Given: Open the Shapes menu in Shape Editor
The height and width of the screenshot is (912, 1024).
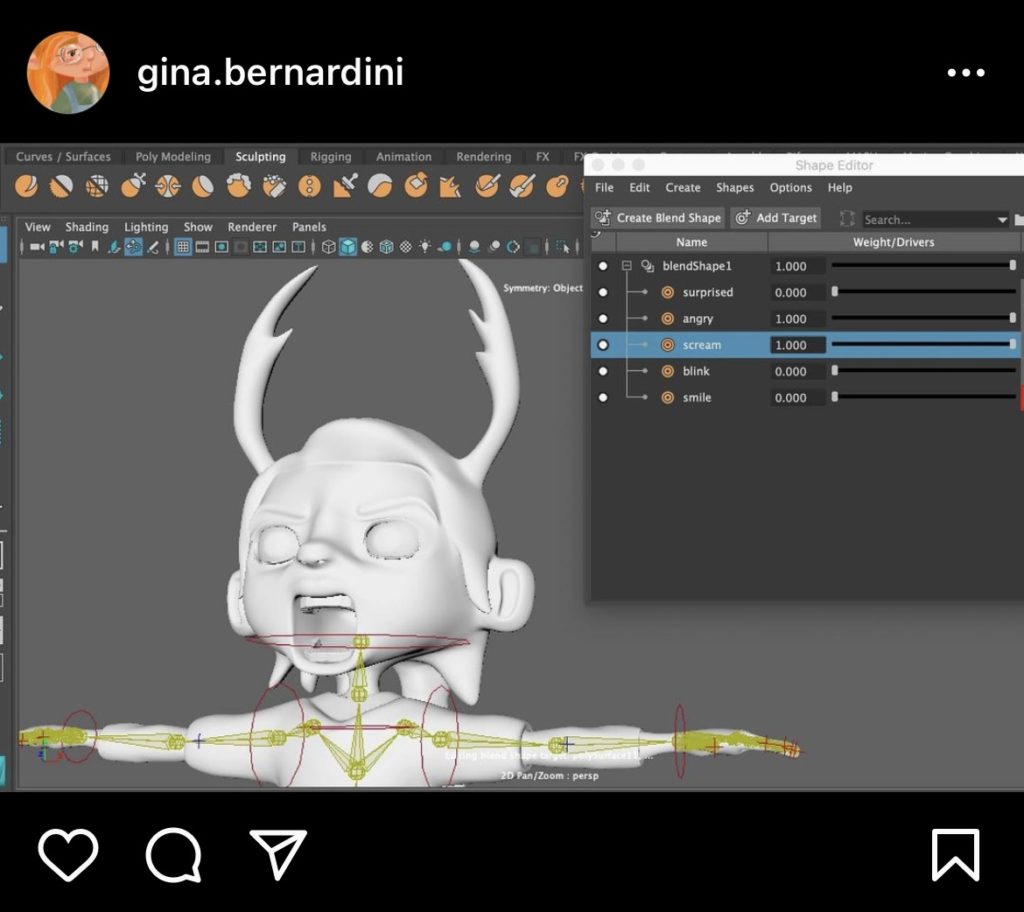Looking at the screenshot, I should click(x=734, y=188).
